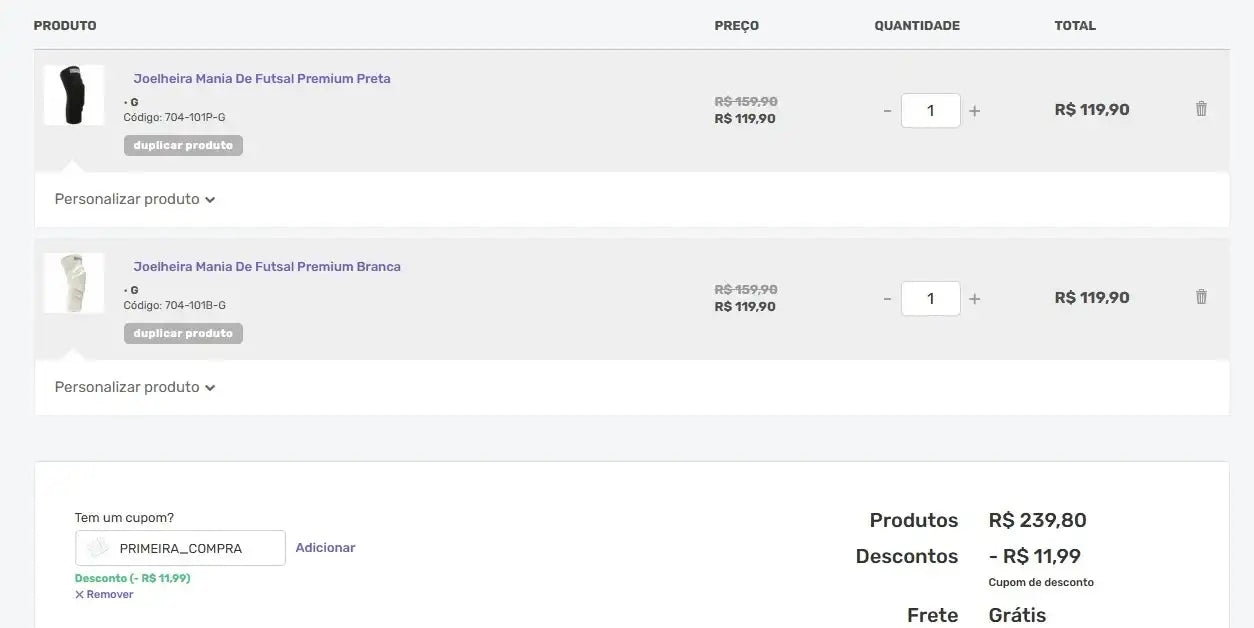Delete the black Joelheira Preta item
The height and width of the screenshot is (628, 1254).
(x=1201, y=109)
